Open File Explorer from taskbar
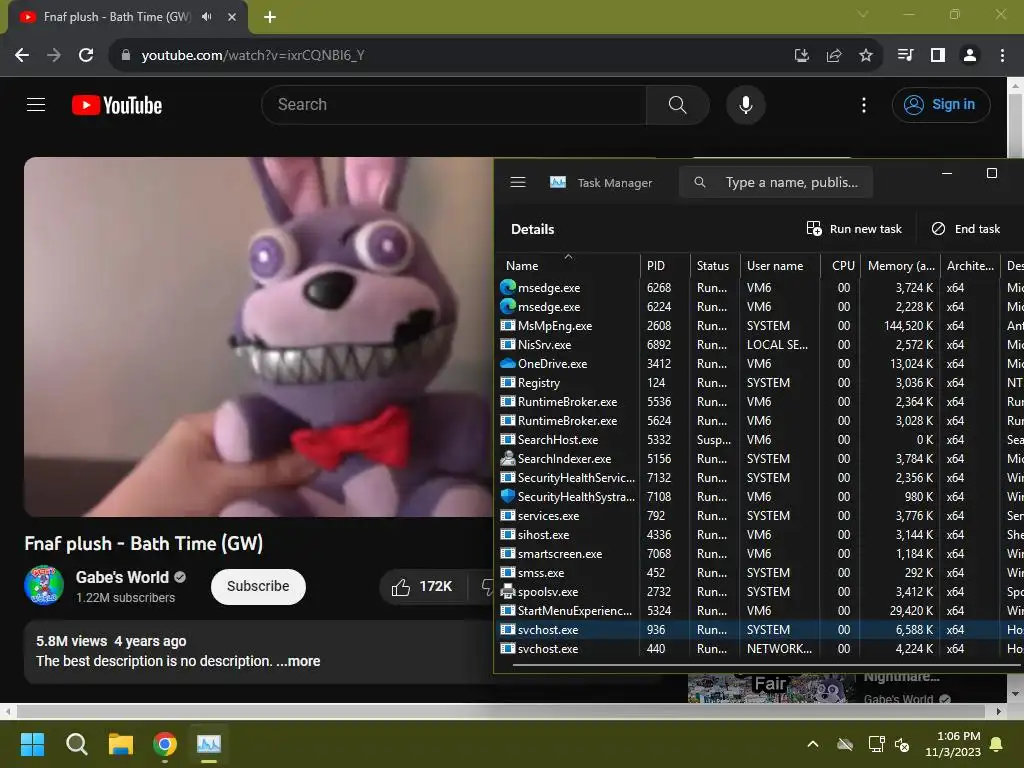The height and width of the screenshot is (768, 1024). click(121, 744)
